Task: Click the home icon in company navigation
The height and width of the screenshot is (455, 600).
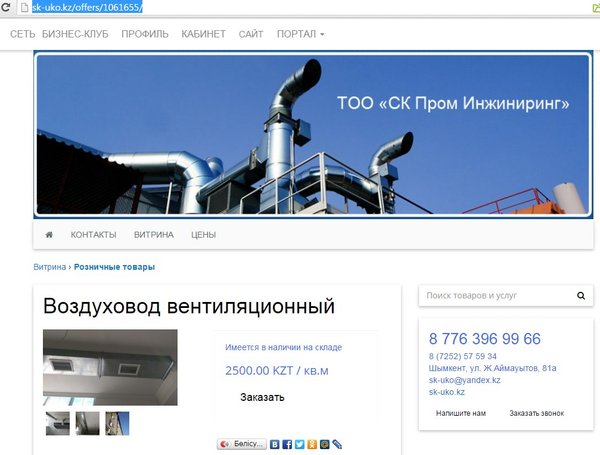Action: (x=49, y=235)
